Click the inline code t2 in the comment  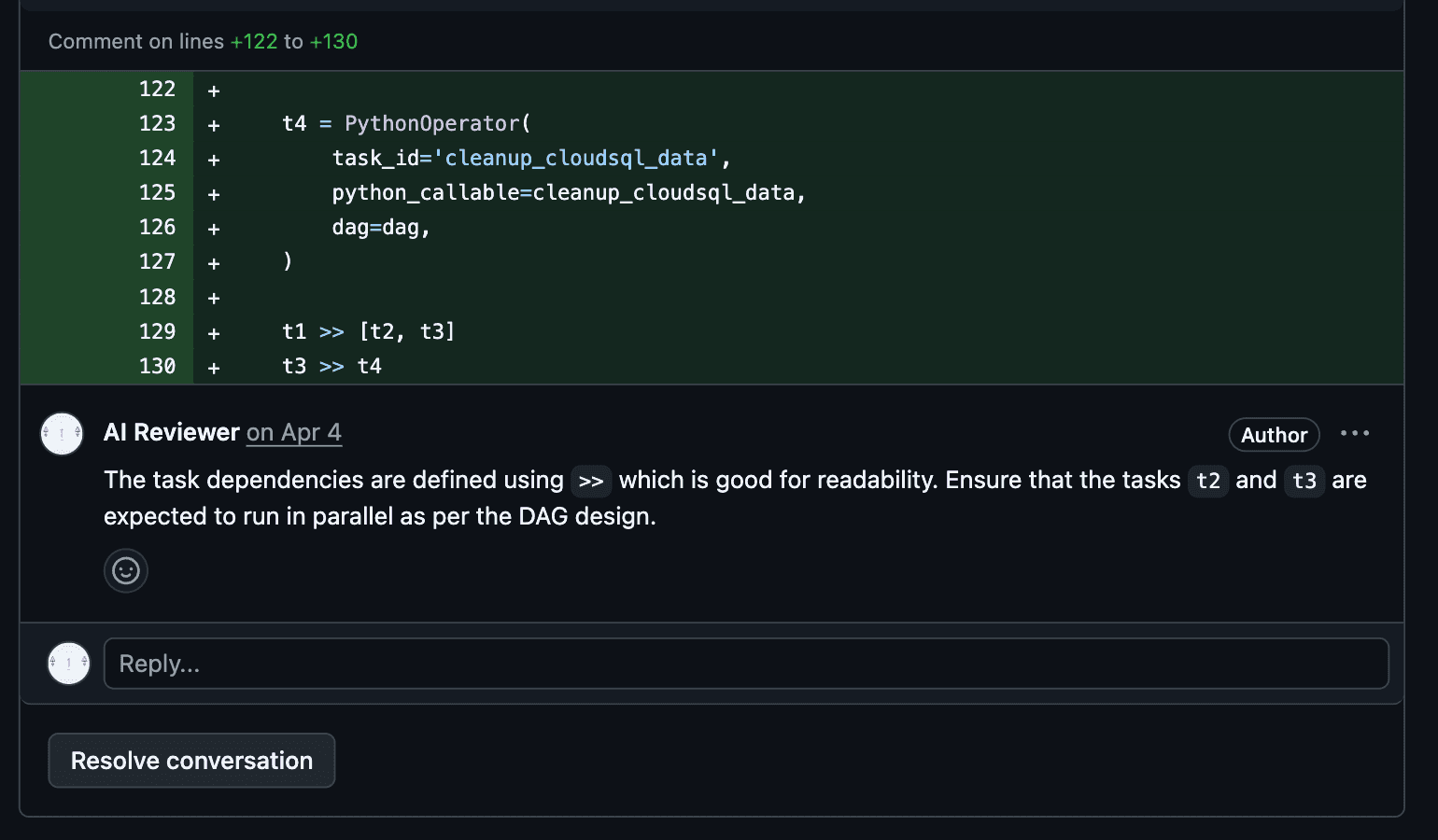coord(1208,482)
